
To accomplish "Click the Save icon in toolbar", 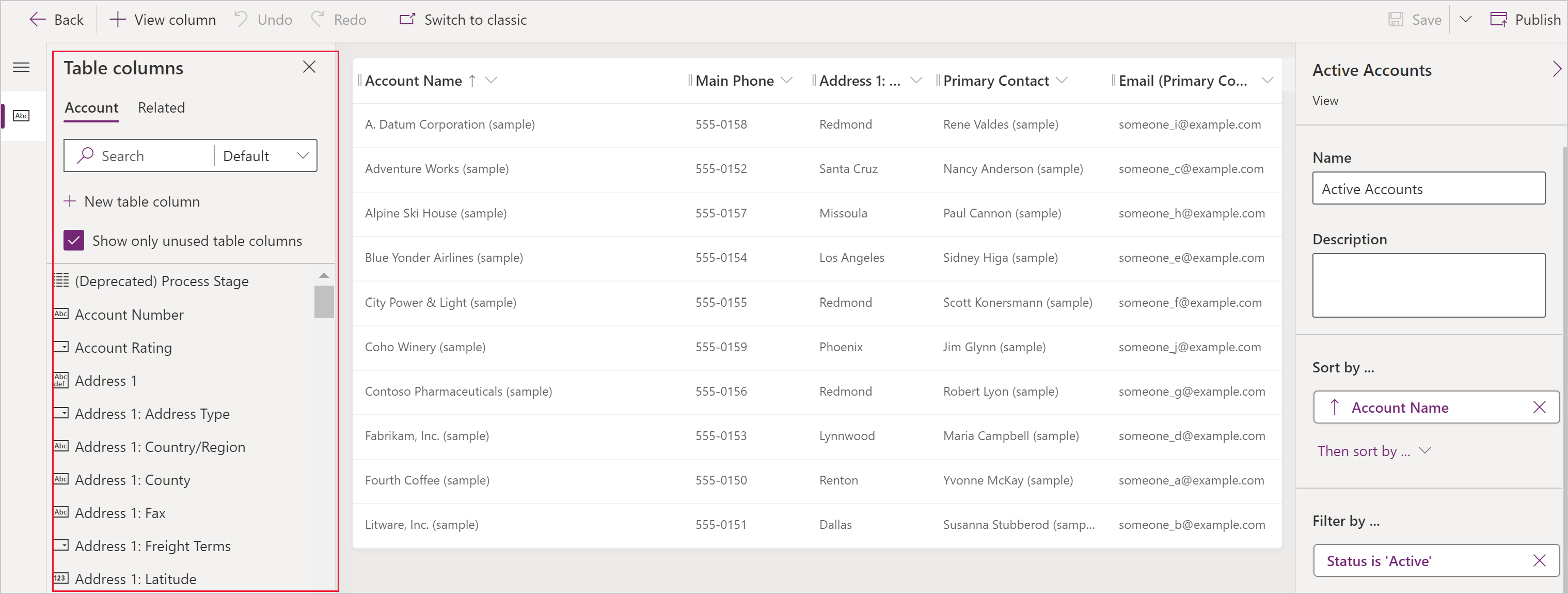I will (1396, 19).
